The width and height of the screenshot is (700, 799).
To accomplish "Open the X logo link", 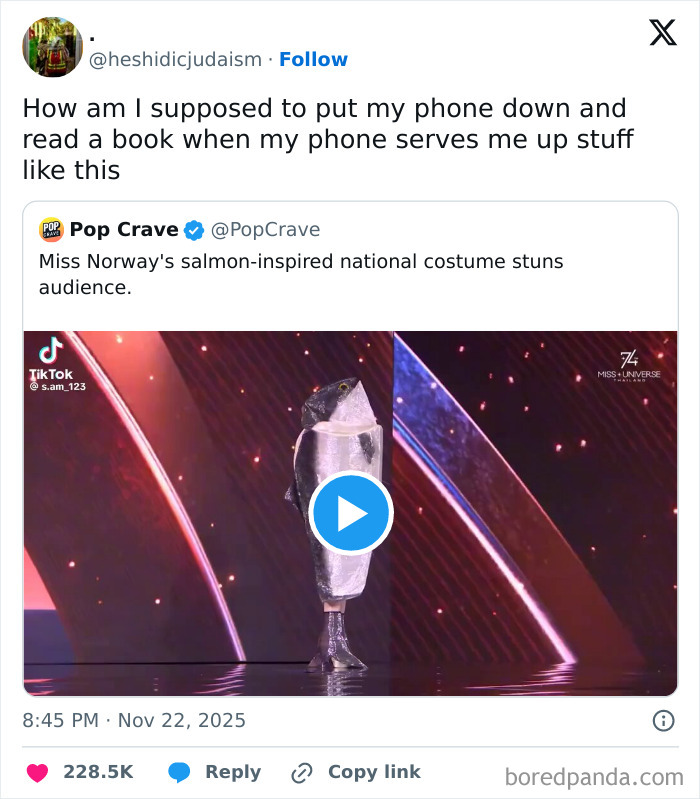I will click(662, 34).
